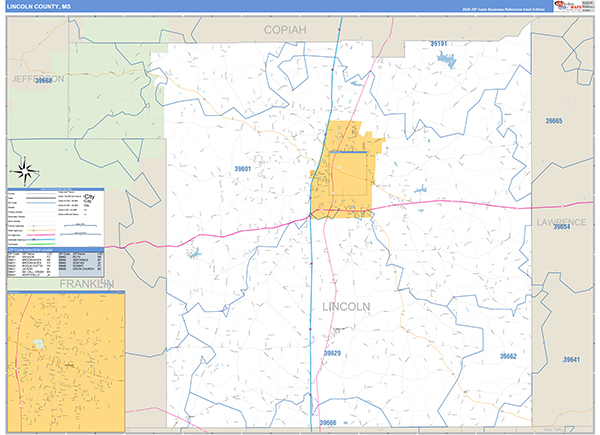Image resolution: width=600 pixels, height=435 pixels.
Task: Click the LINCOLN county label
Action: [x=346, y=307]
